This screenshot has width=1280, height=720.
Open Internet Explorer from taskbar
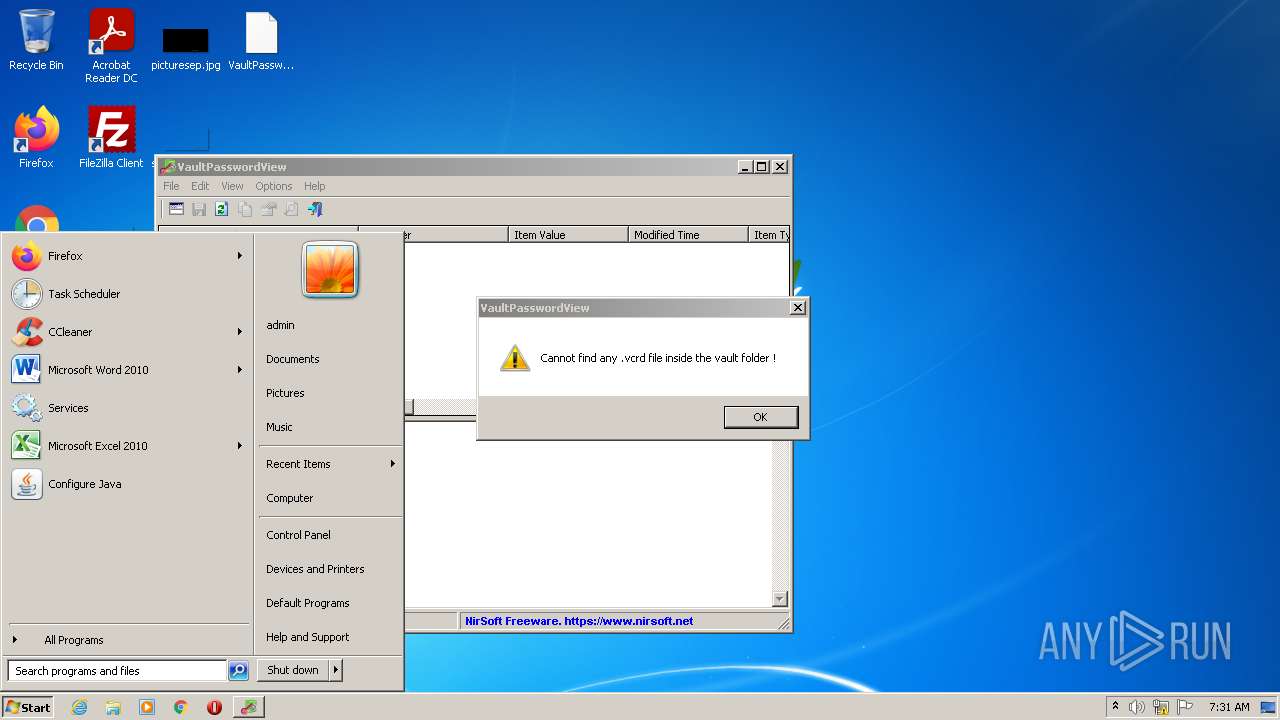pos(80,707)
